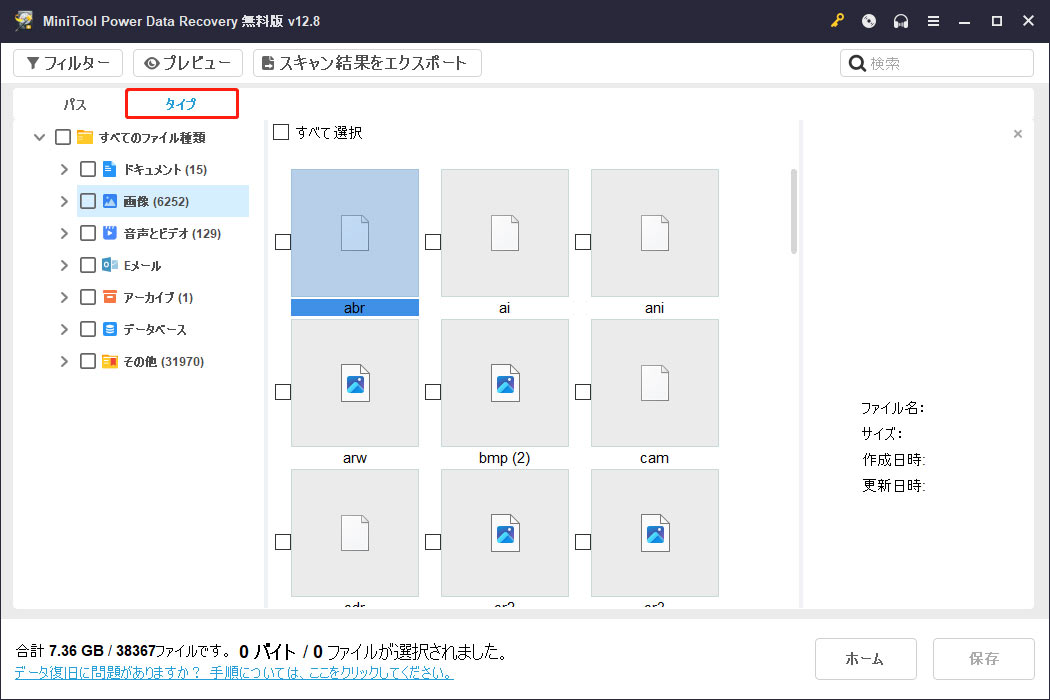Click the bootable media disc icon
The height and width of the screenshot is (700, 1050).
(868, 20)
